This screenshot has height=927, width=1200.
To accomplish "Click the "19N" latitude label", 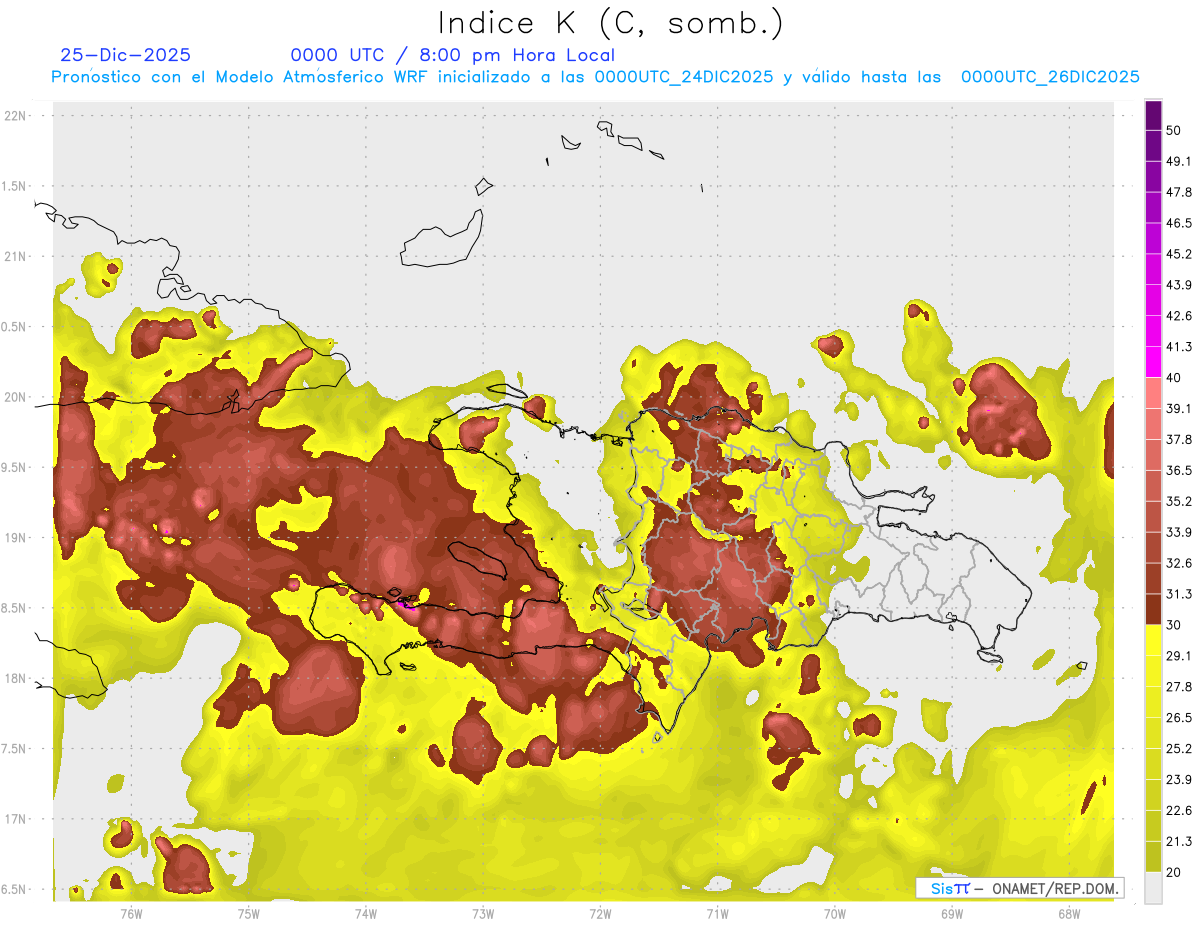I will tap(16, 537).
